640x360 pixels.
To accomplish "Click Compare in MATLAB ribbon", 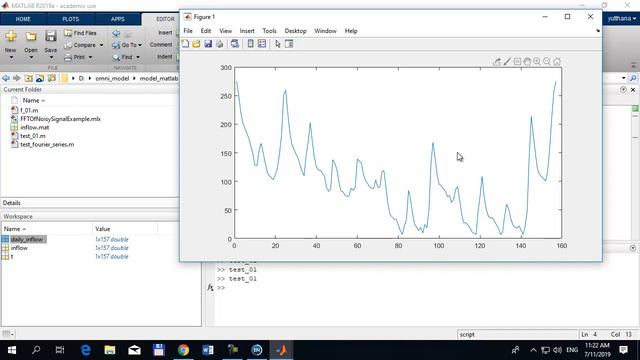I will (x=80, y=45).
